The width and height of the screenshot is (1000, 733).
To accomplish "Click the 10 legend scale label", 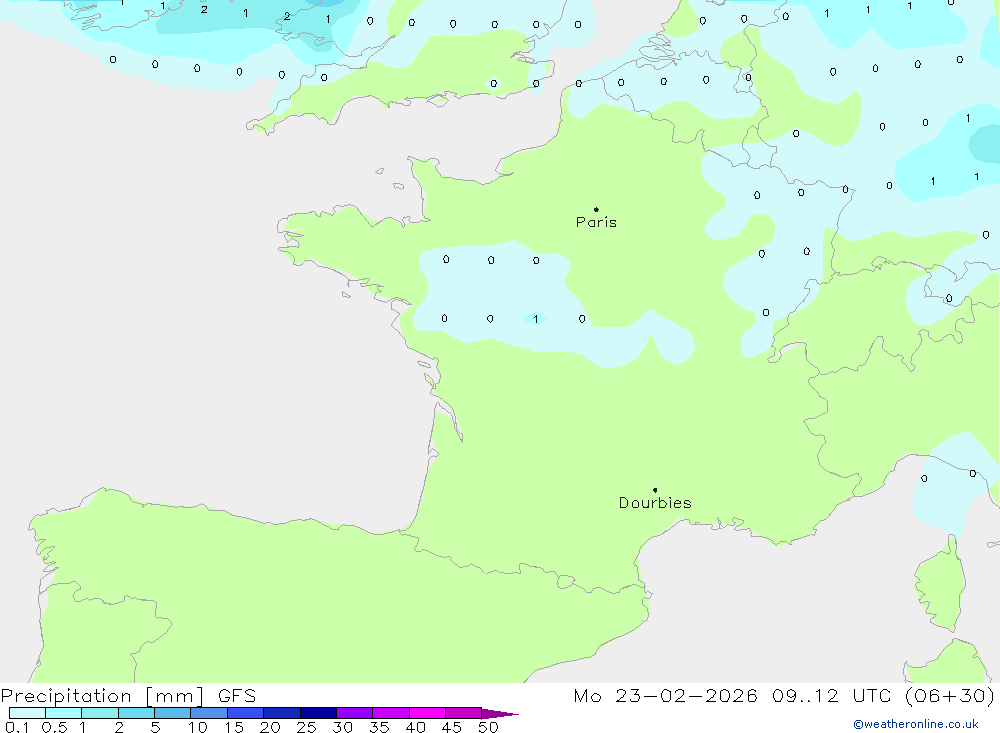I will (x=198, y=727).
